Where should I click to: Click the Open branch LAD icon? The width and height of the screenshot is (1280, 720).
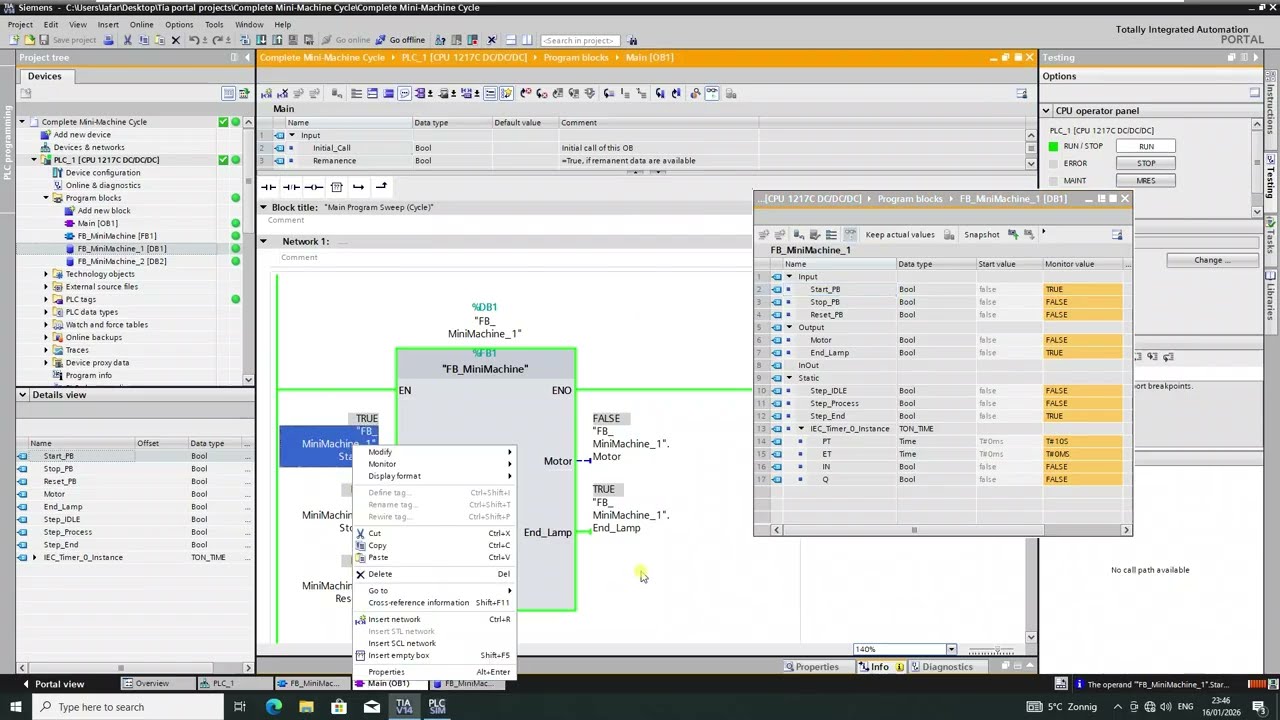[x=358, y=187]
